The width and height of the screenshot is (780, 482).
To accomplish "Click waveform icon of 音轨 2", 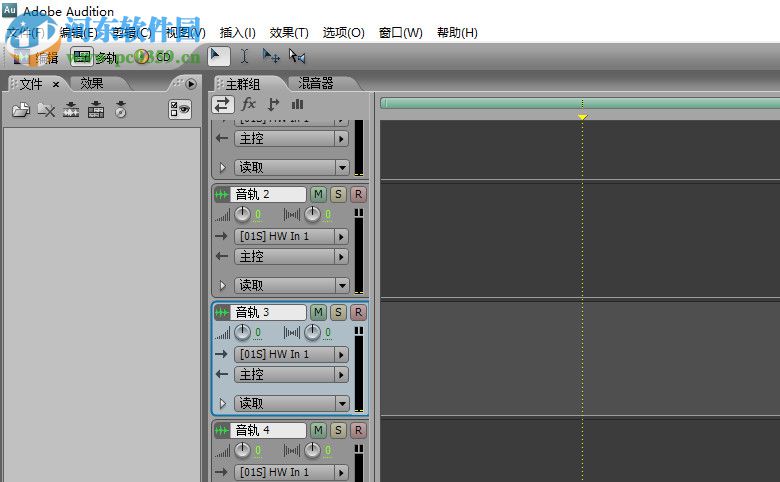I will point(222,194).
